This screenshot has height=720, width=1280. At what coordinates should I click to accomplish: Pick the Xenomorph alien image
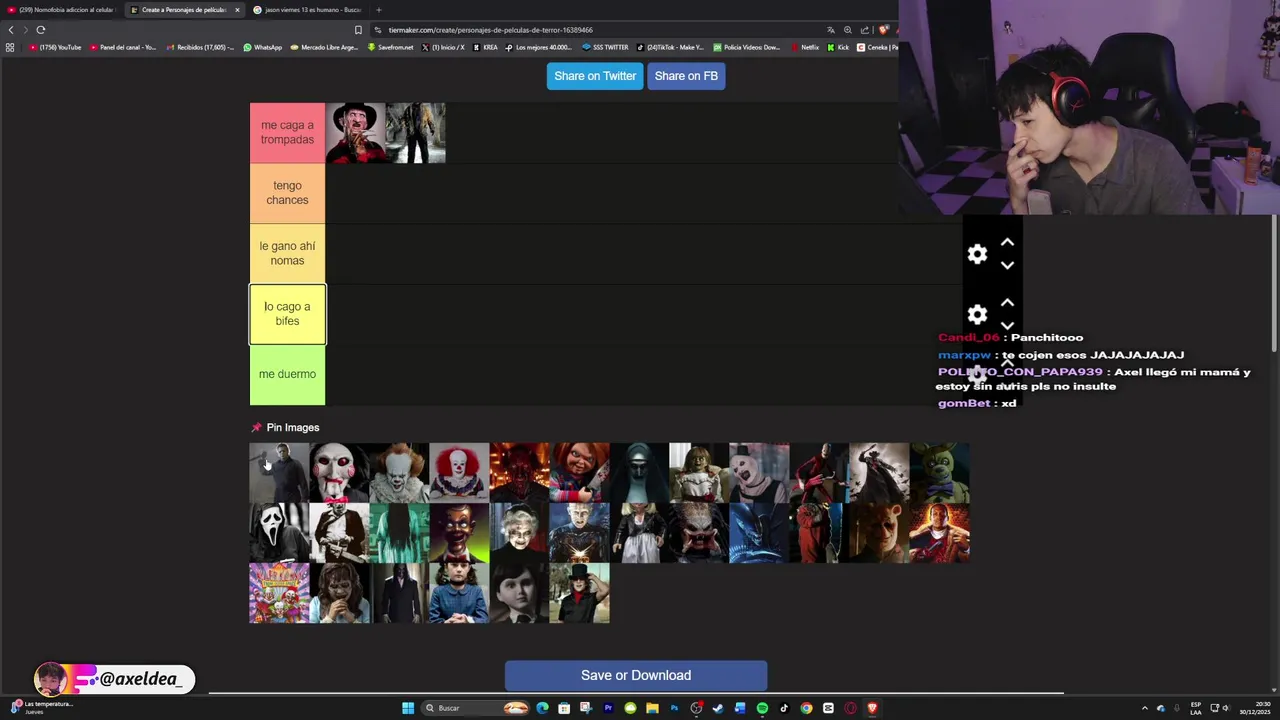click(759, 533)
